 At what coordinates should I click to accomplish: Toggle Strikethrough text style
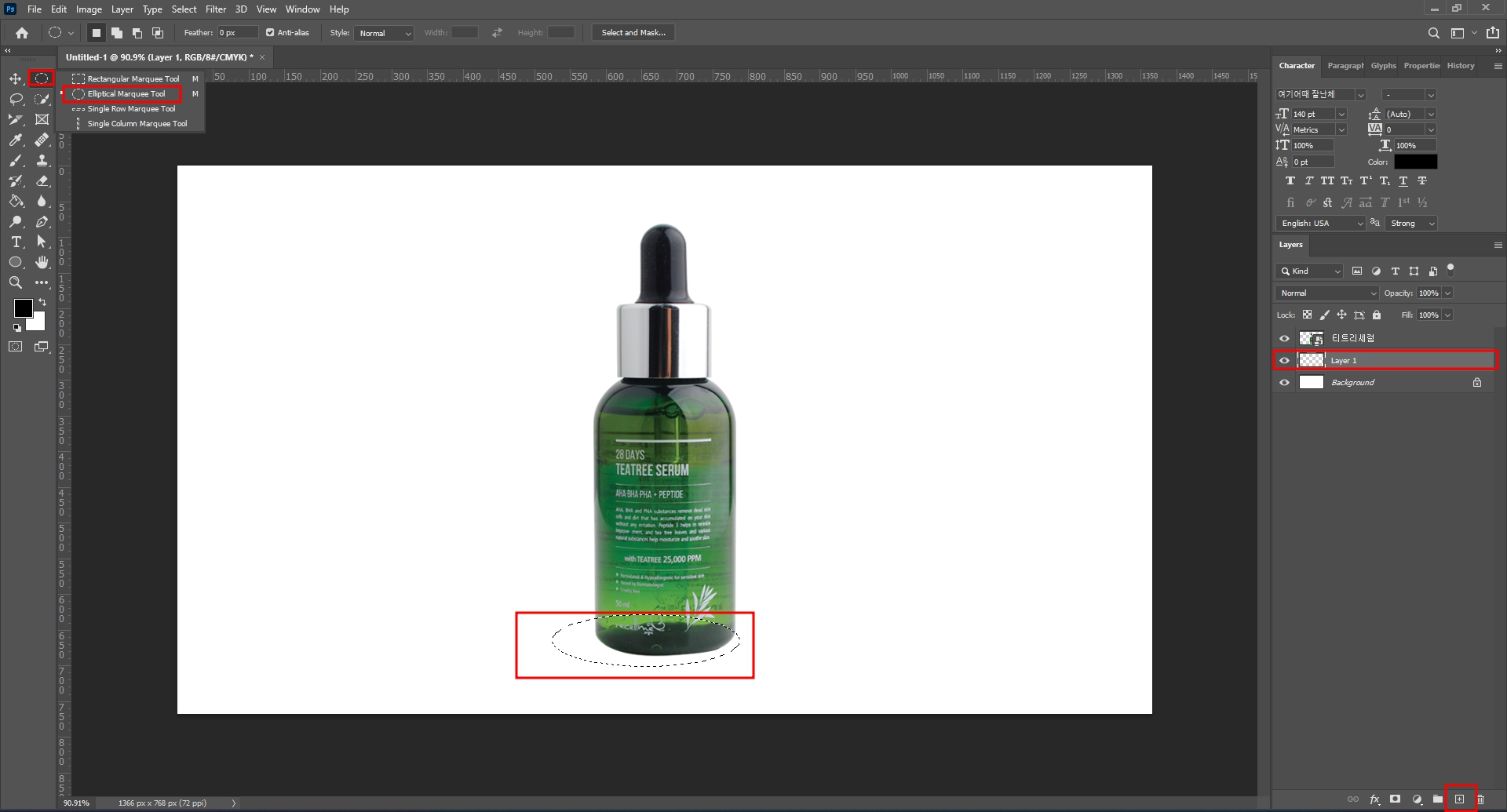click(1422, 181)
